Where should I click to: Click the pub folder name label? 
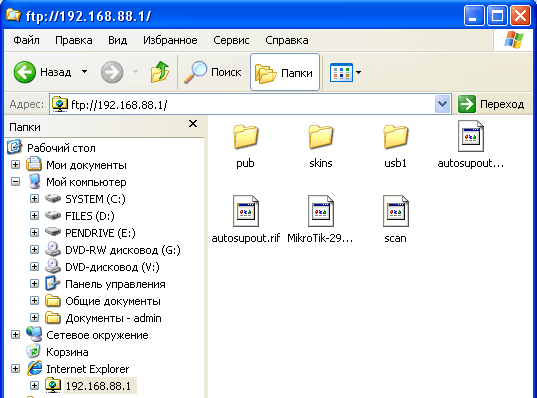pyautogui.click(x=246, y=163)
